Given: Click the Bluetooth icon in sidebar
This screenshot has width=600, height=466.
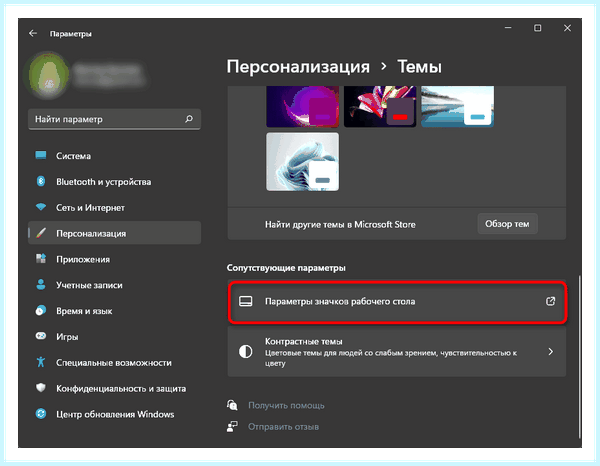Looking at the screenshot, I should 41,181.
